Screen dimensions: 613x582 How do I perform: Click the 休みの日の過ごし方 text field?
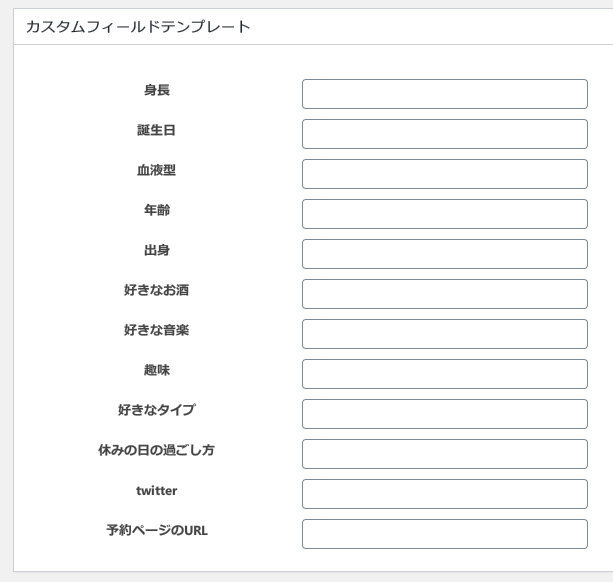444,454
